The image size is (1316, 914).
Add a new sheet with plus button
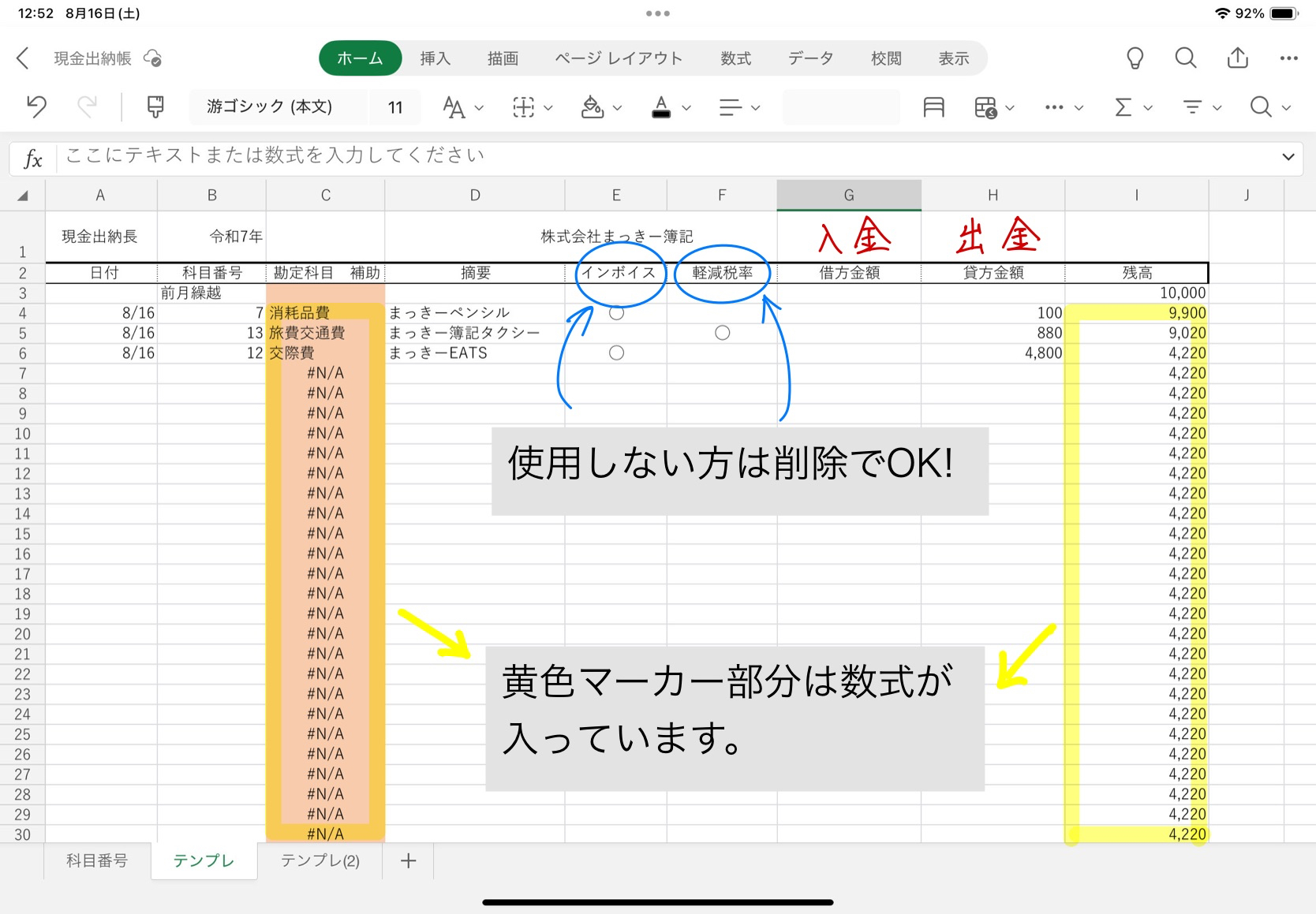click(x=408, y=861)
